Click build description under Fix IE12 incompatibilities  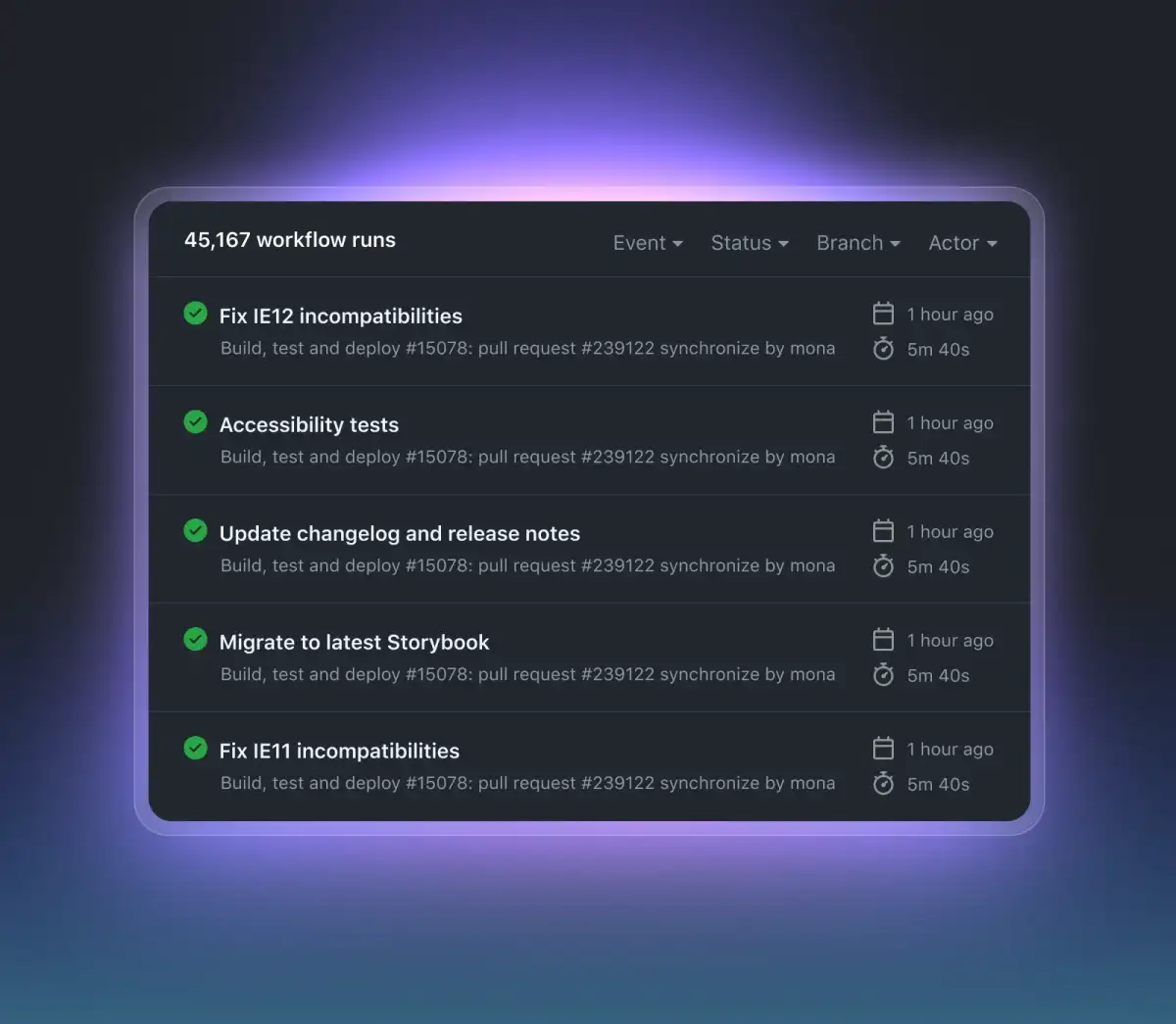528,349
